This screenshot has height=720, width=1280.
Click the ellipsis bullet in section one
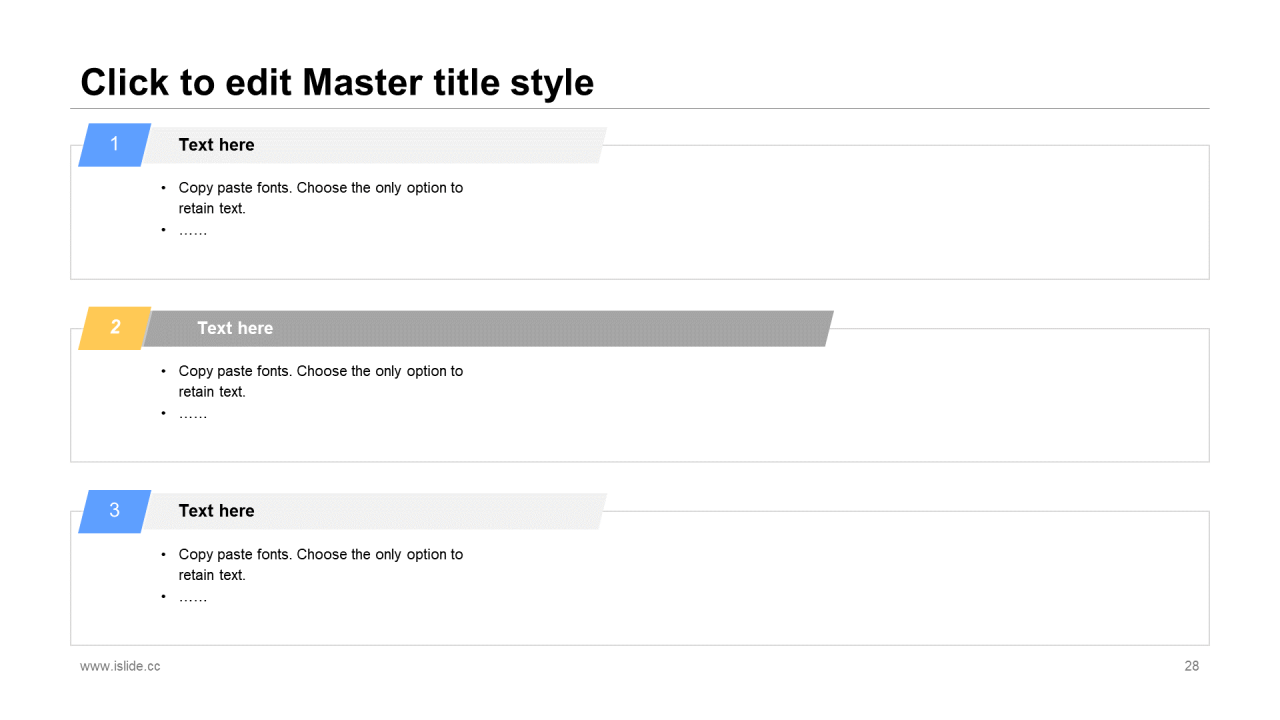coord(193,231)
